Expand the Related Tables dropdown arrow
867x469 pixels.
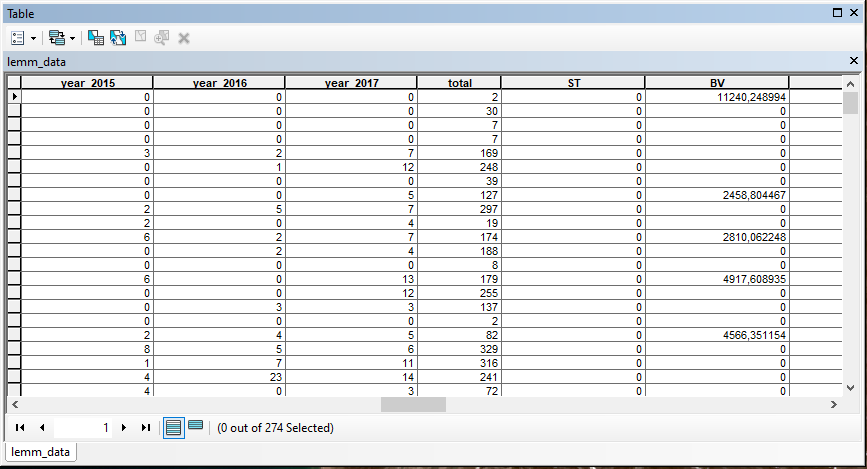pyautogui.click(x=72, y=39)
